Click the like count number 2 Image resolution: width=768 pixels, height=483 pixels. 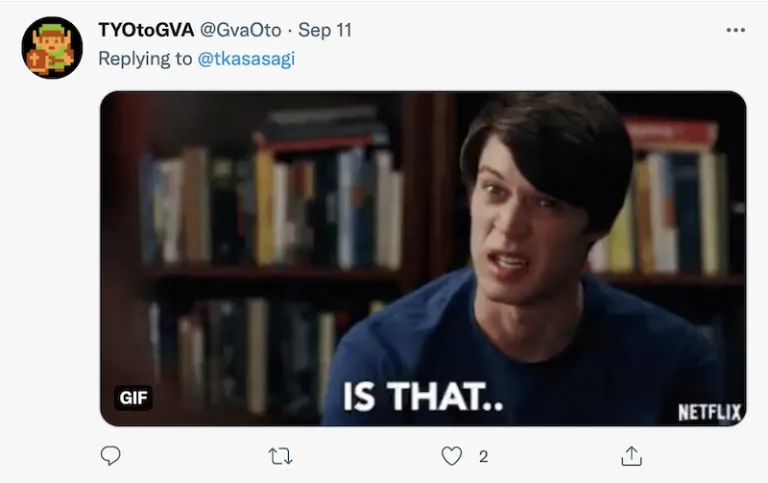[483, 457]
